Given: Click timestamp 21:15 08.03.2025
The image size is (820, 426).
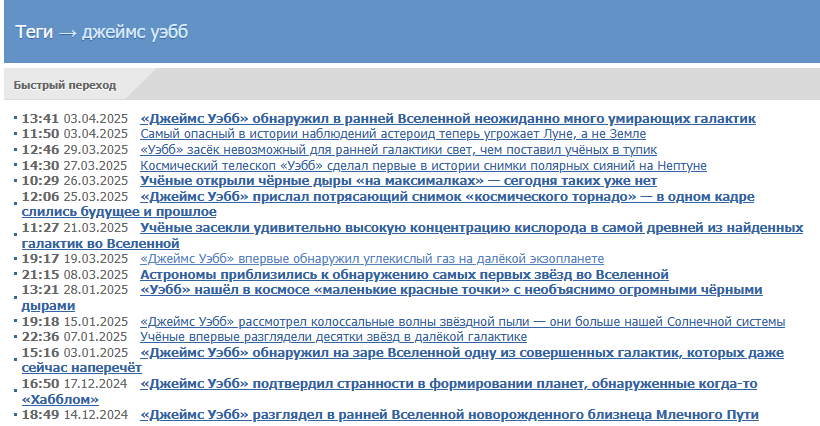Looking at the screenshot, I should 74,275.
